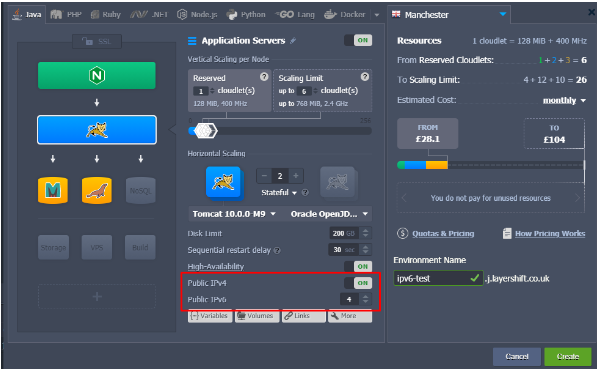599x369 pixels.
Task: Click the pencil icon beside Application Servers
Action: (293, 40)
